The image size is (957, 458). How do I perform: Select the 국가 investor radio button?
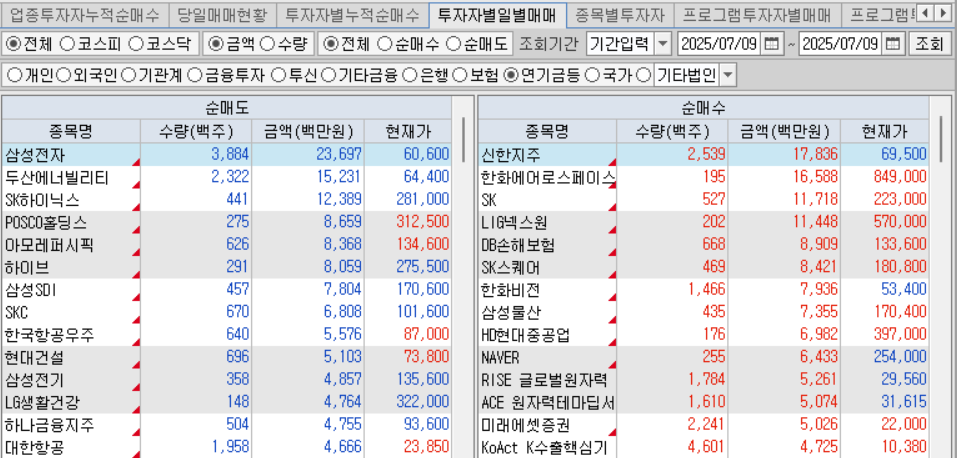pyautogui.click(x=592, y=75)
